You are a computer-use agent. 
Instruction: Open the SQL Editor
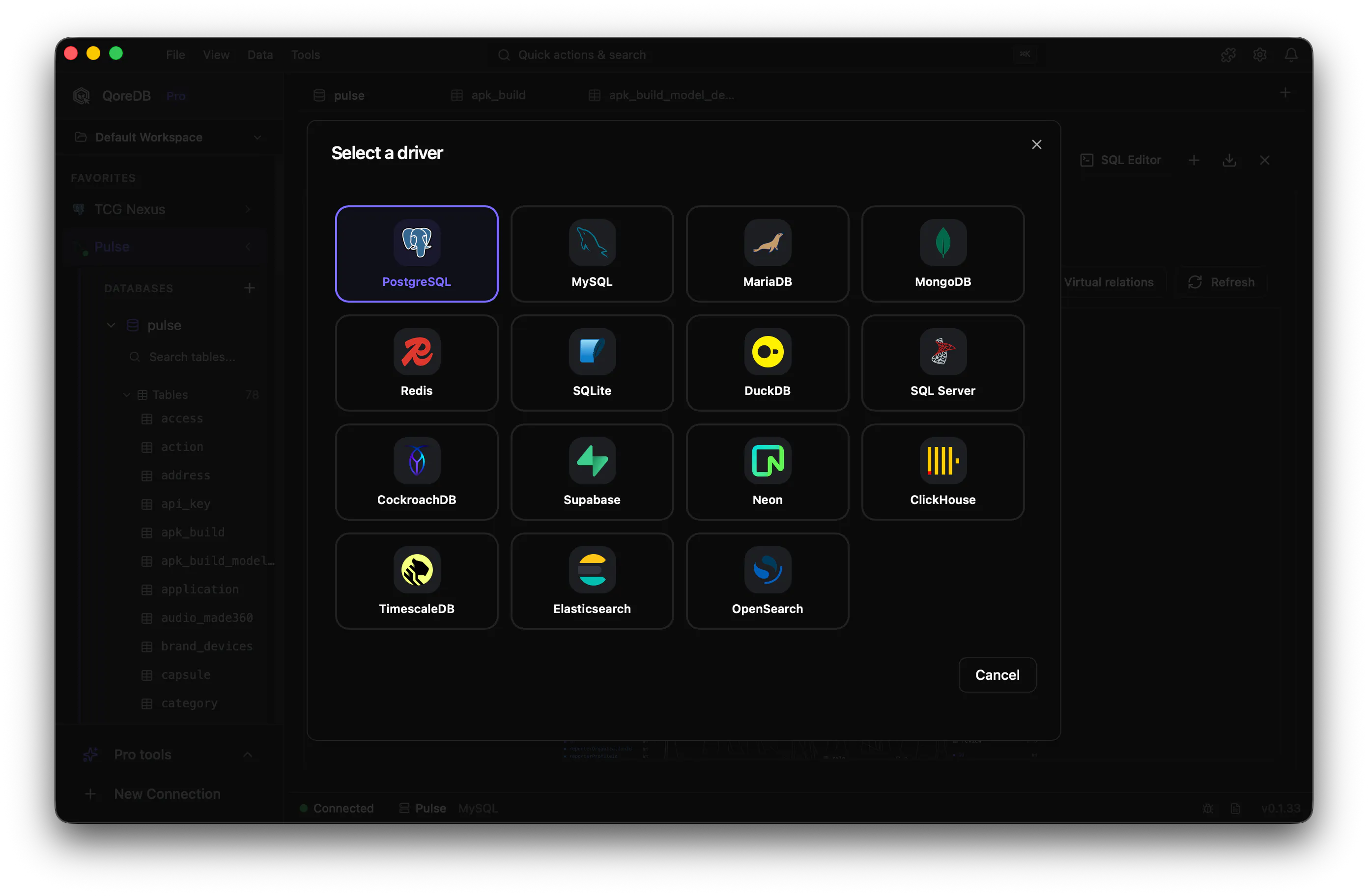point(1120,160)
